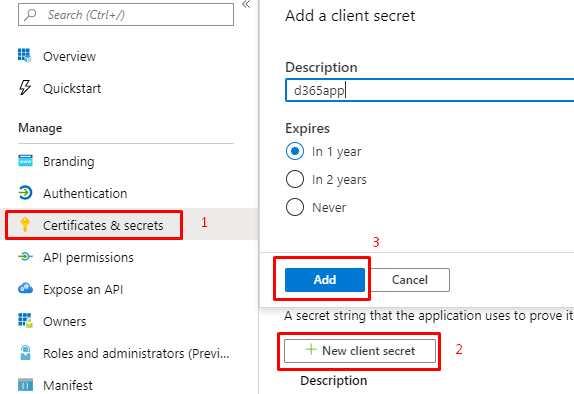Click the Expose an API cloud icon
The height and width of the screenshot is (394, 574).
coord(25,289)
